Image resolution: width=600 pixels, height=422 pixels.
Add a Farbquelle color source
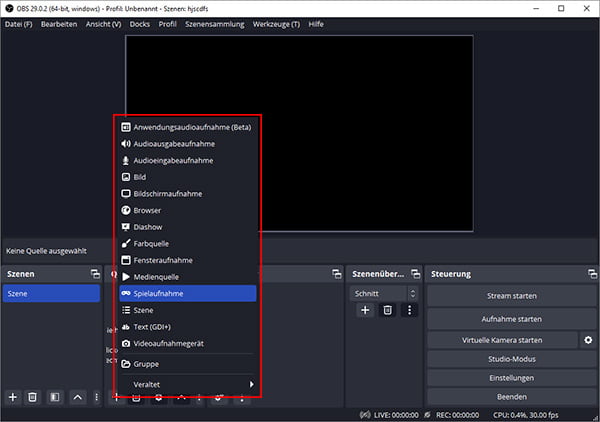pyautogui.click(x=188, y=244)
